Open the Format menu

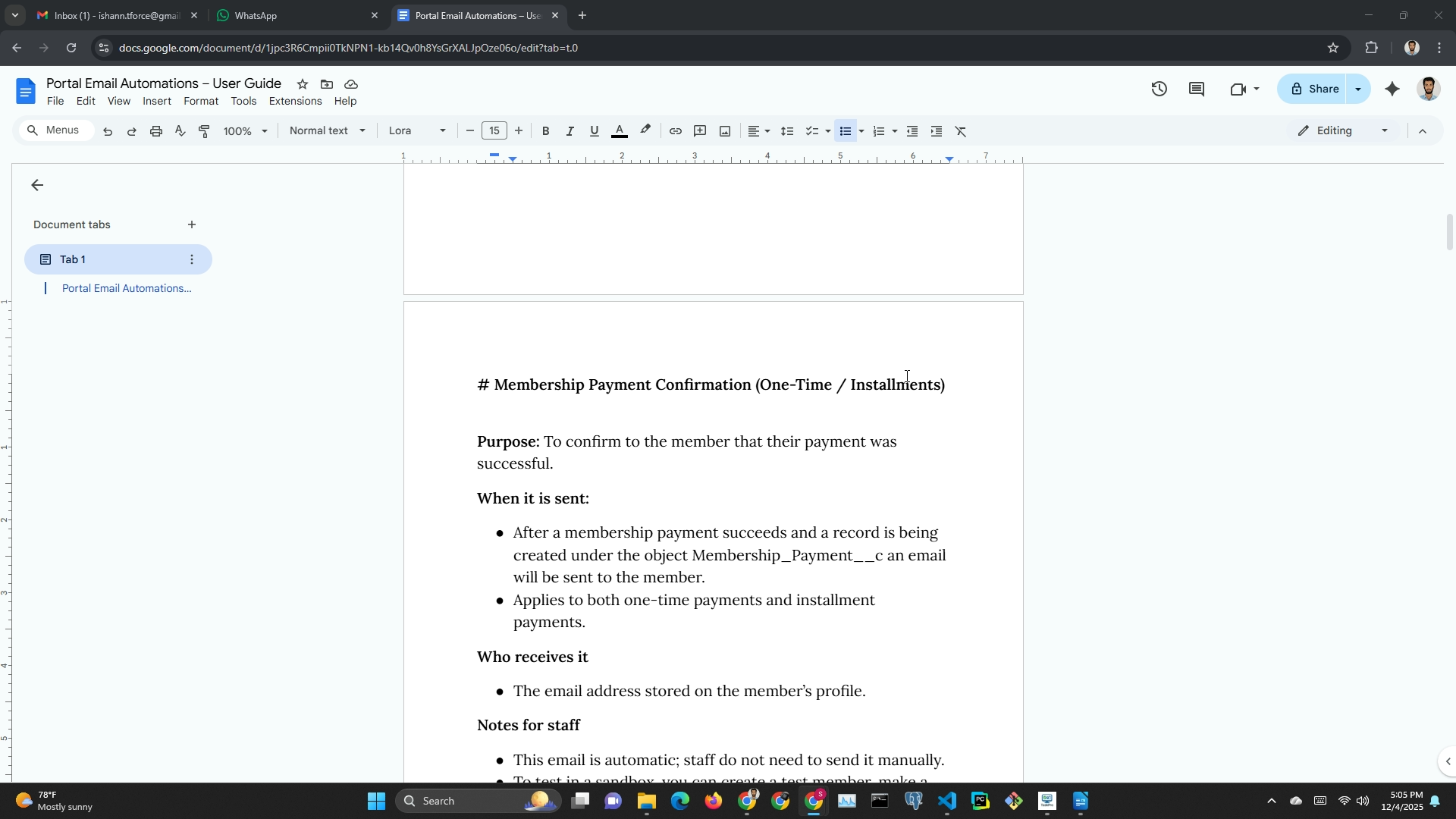tap(200, 101)
